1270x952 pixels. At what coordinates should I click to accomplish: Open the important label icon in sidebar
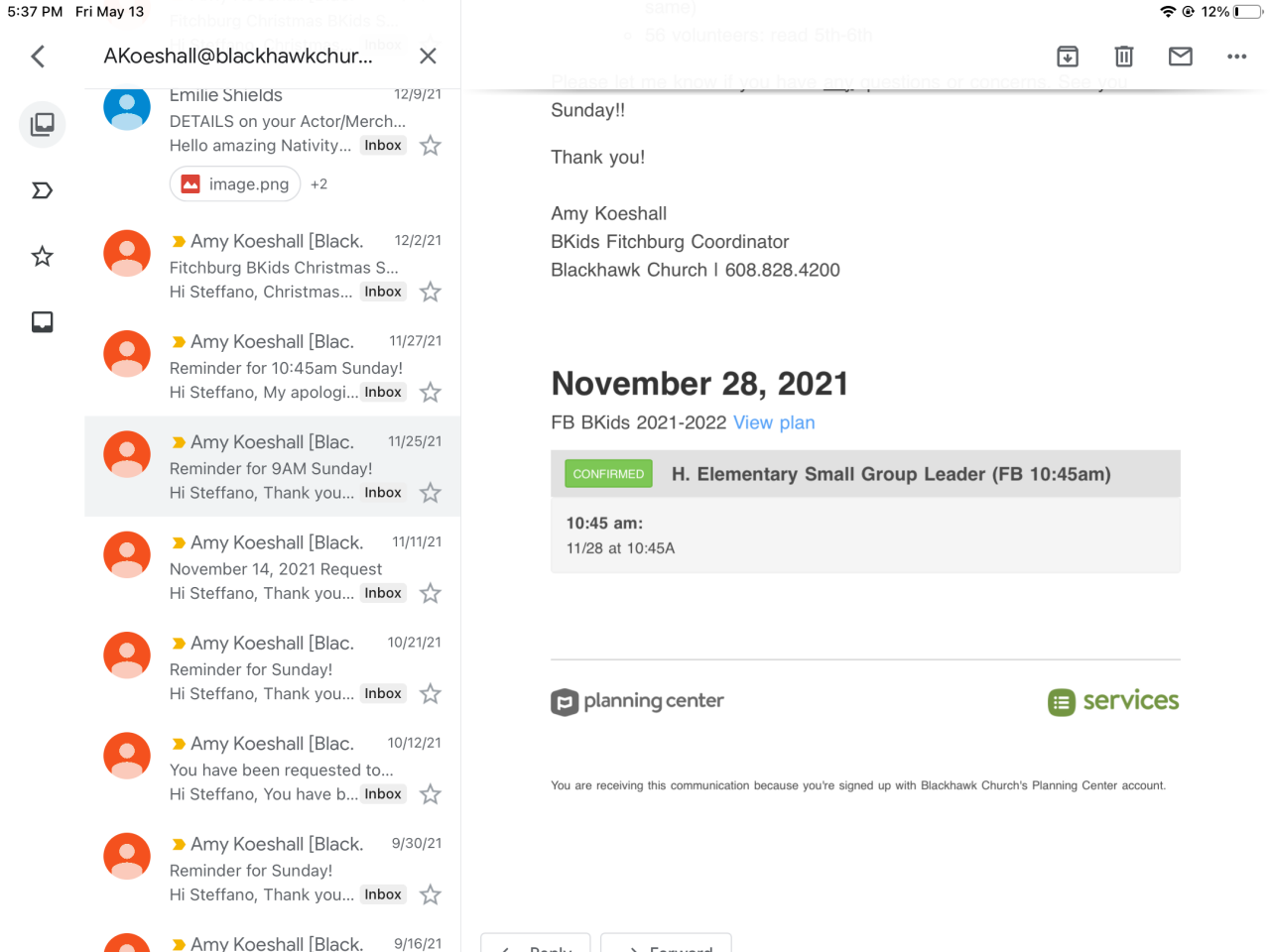43,190
